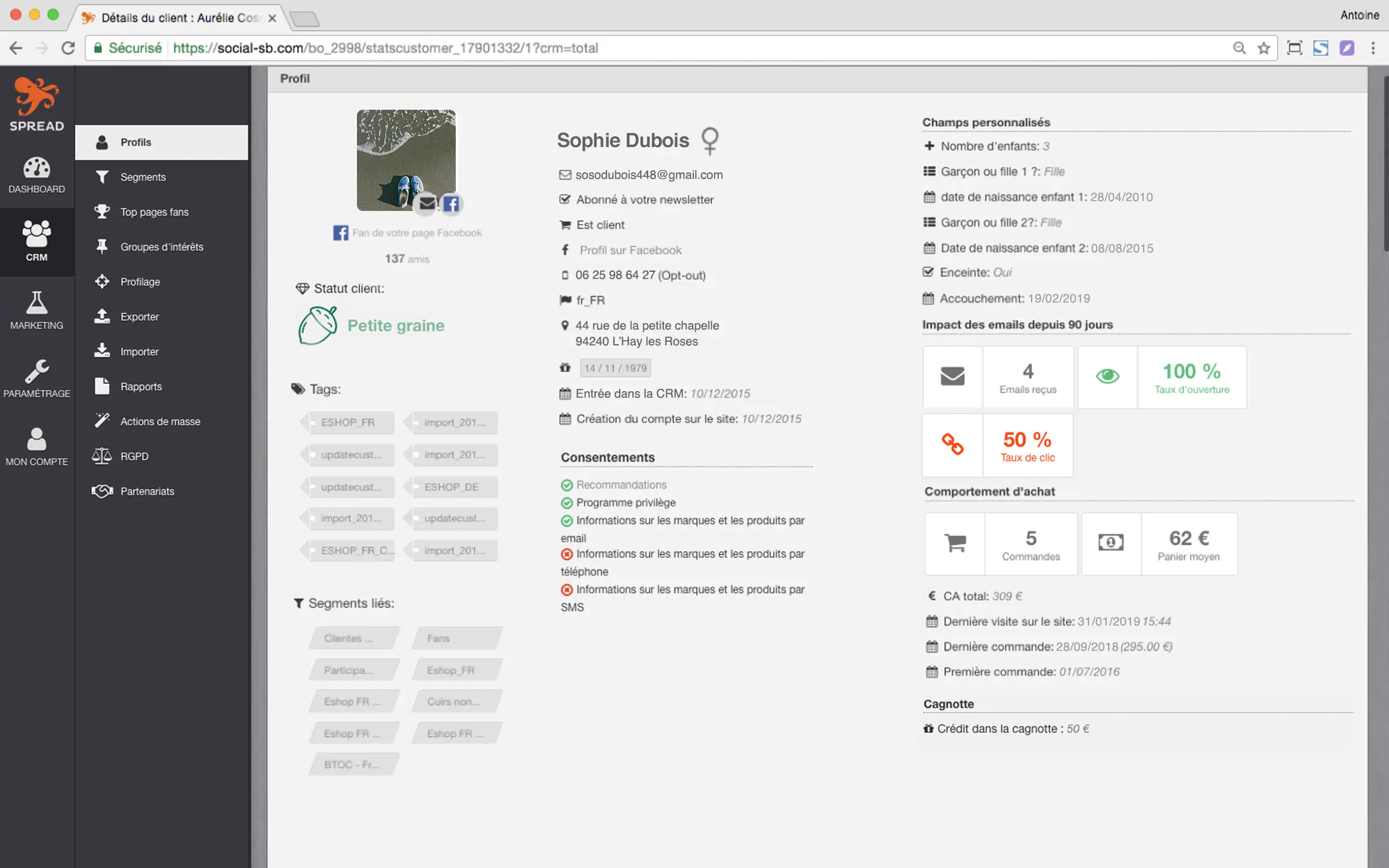Open the Mon Compte user icon
Screen dimensions: 1389x868
click(x=36, y=439)
